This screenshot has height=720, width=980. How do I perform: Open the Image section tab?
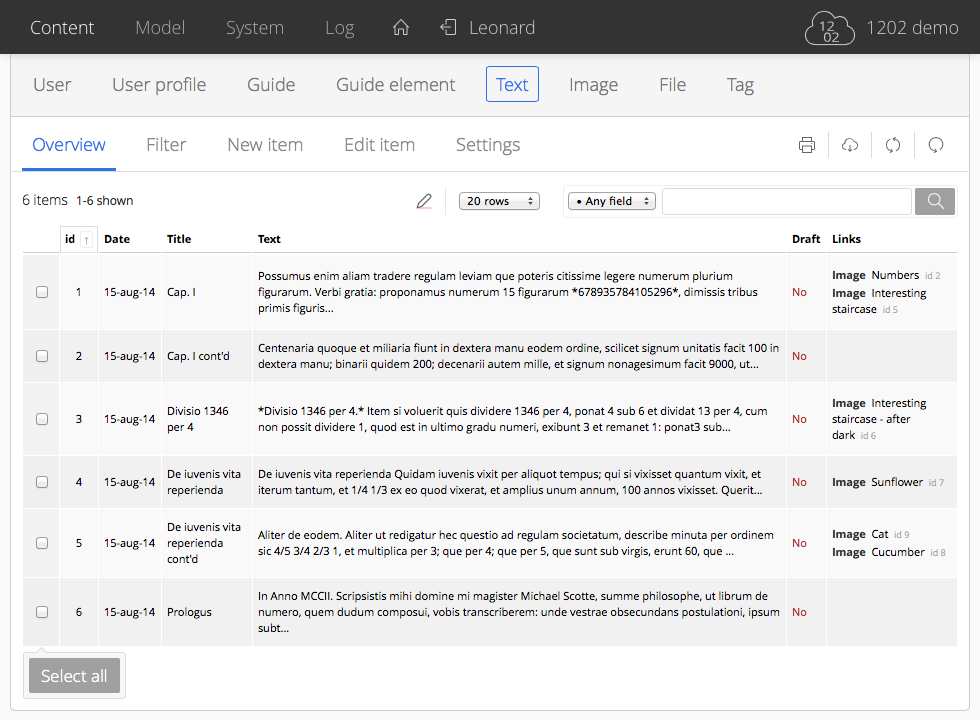click(593, 85)
